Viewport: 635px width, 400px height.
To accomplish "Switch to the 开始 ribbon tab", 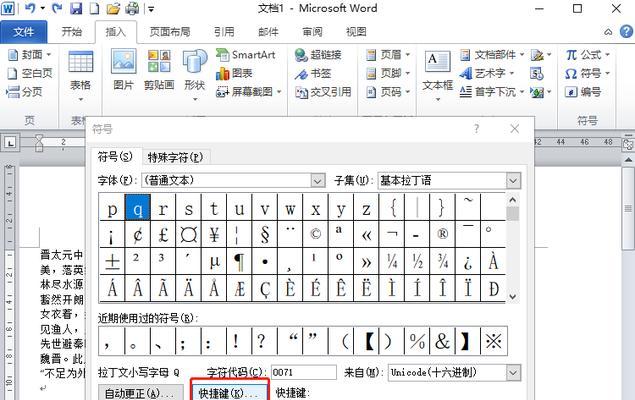I will click(72, 32).
